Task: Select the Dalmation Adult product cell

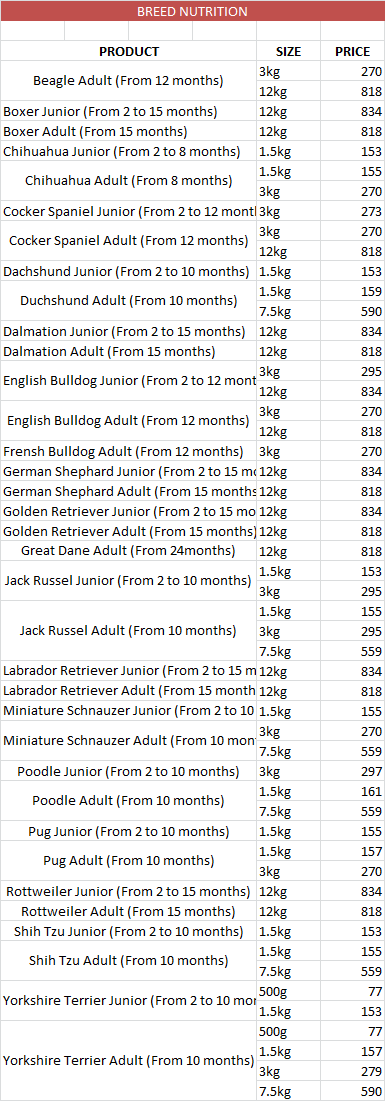Action: tap(129, 351)
